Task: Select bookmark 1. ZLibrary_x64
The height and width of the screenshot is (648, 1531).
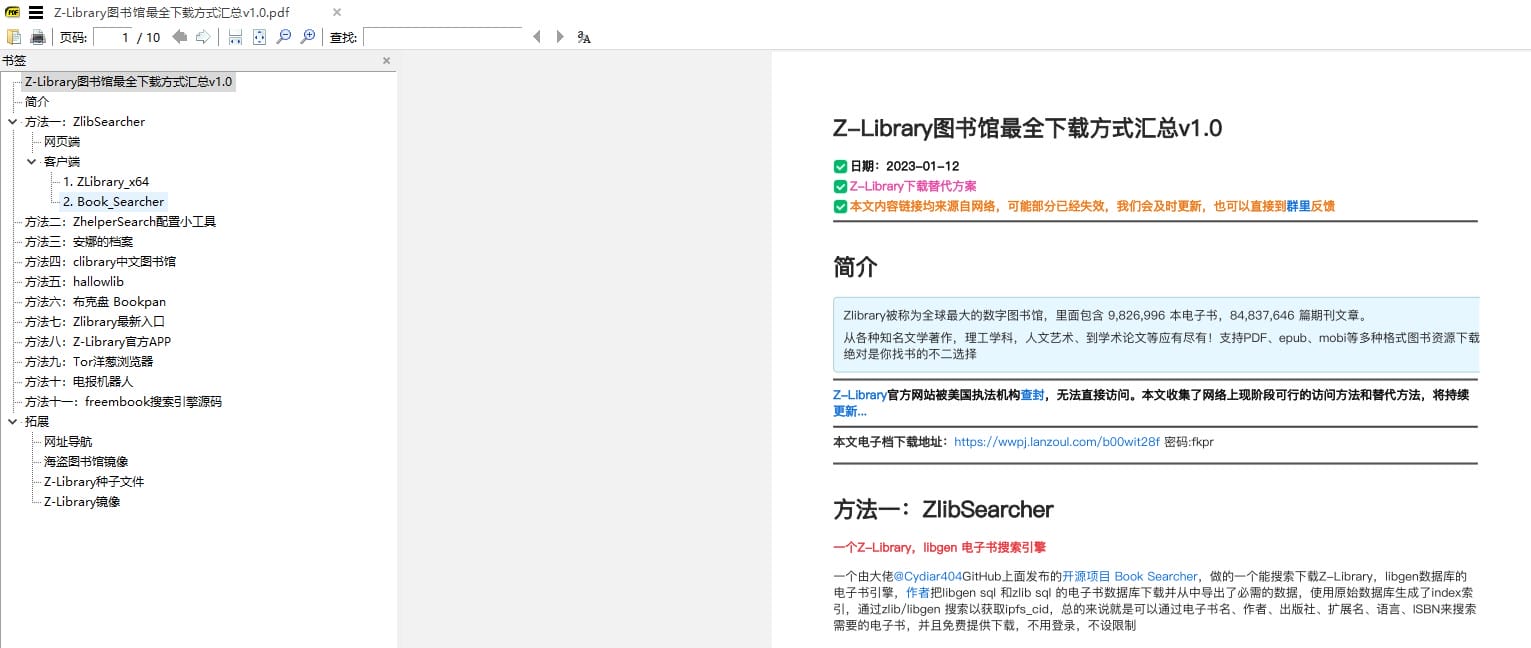Action: [x=106, y=182]
